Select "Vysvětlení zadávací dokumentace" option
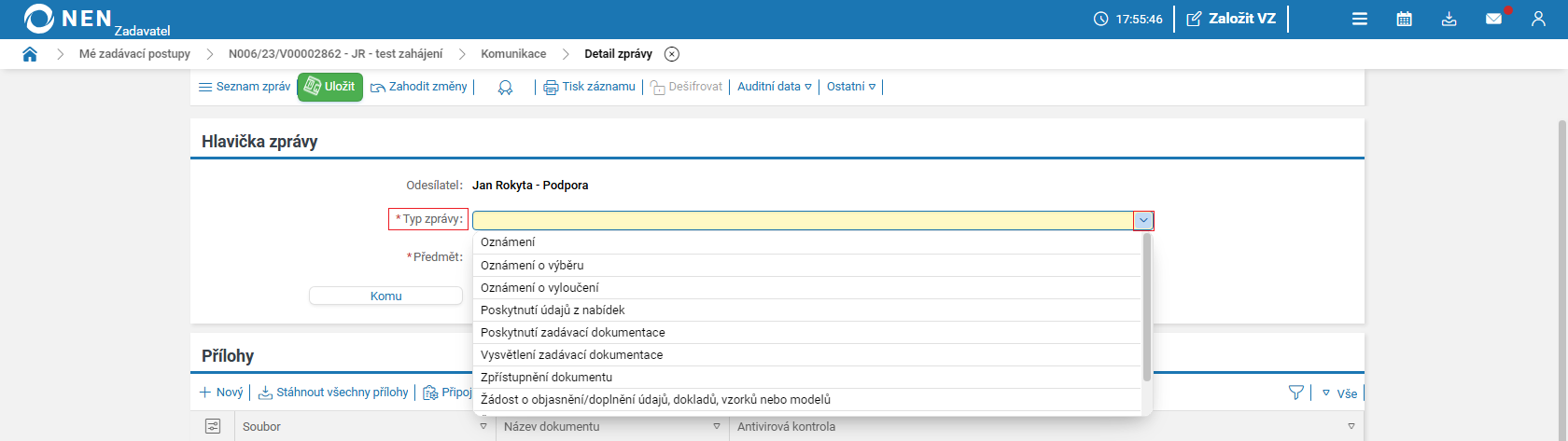 pos(571,355)
